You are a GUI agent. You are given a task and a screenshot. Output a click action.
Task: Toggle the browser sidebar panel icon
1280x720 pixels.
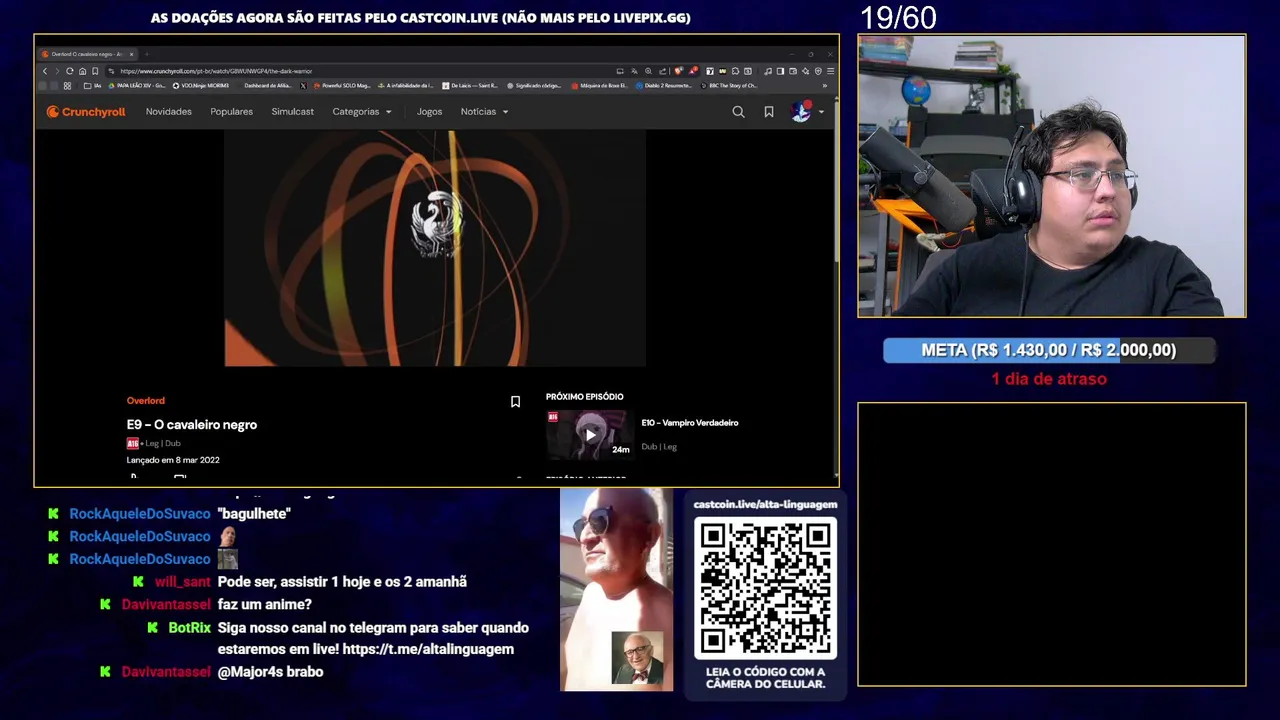click(780, 71)
